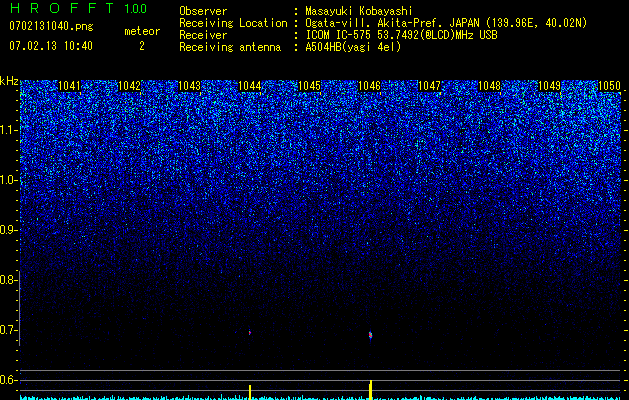Click the meteor count label
Viewport: 629px width, 400px height.
point(142,31)
